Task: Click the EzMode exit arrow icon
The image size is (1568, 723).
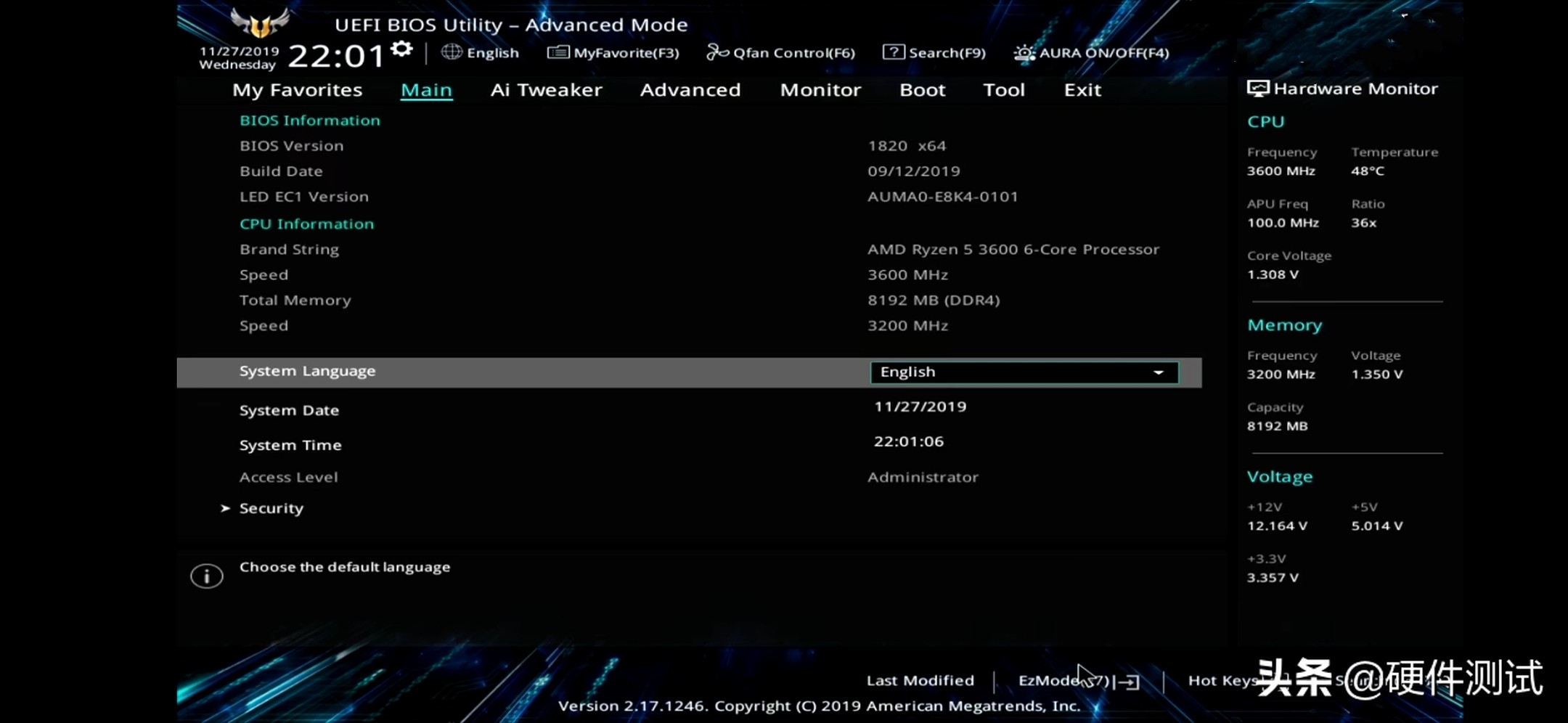Action: (x=1129, y=681)
